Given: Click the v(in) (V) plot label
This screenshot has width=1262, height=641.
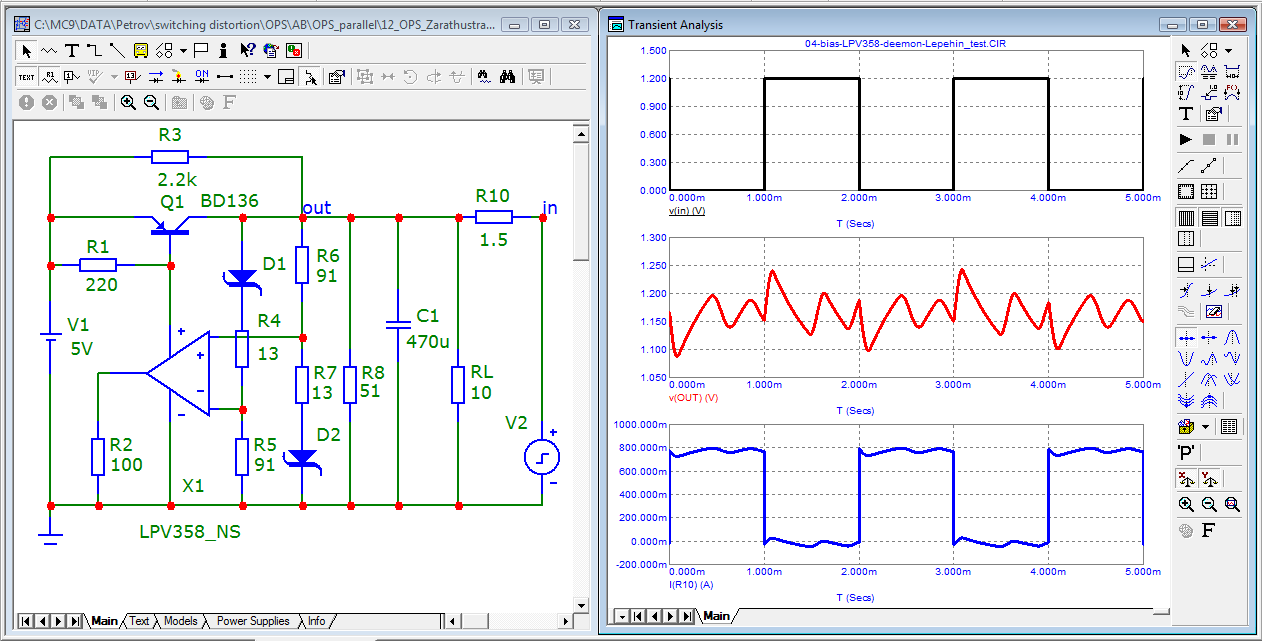Looking at the screenshot, I should click(x=687, y=212).
